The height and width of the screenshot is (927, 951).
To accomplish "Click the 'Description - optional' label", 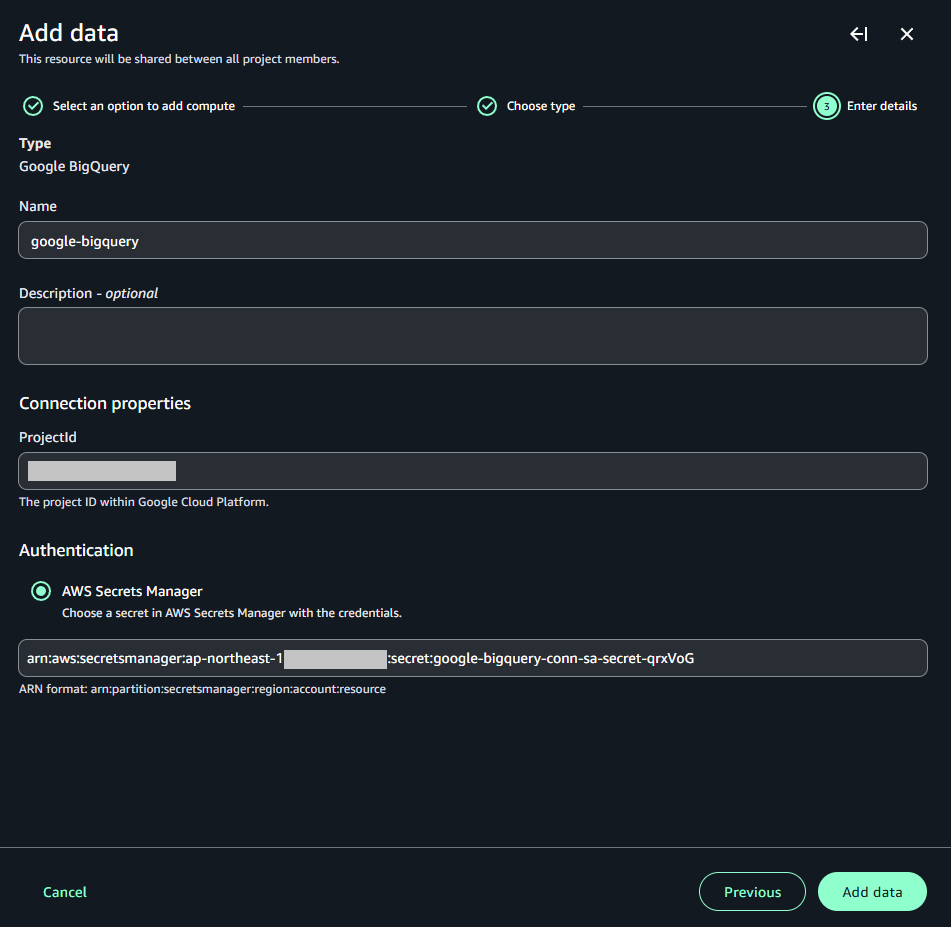I will coord(89,294).
